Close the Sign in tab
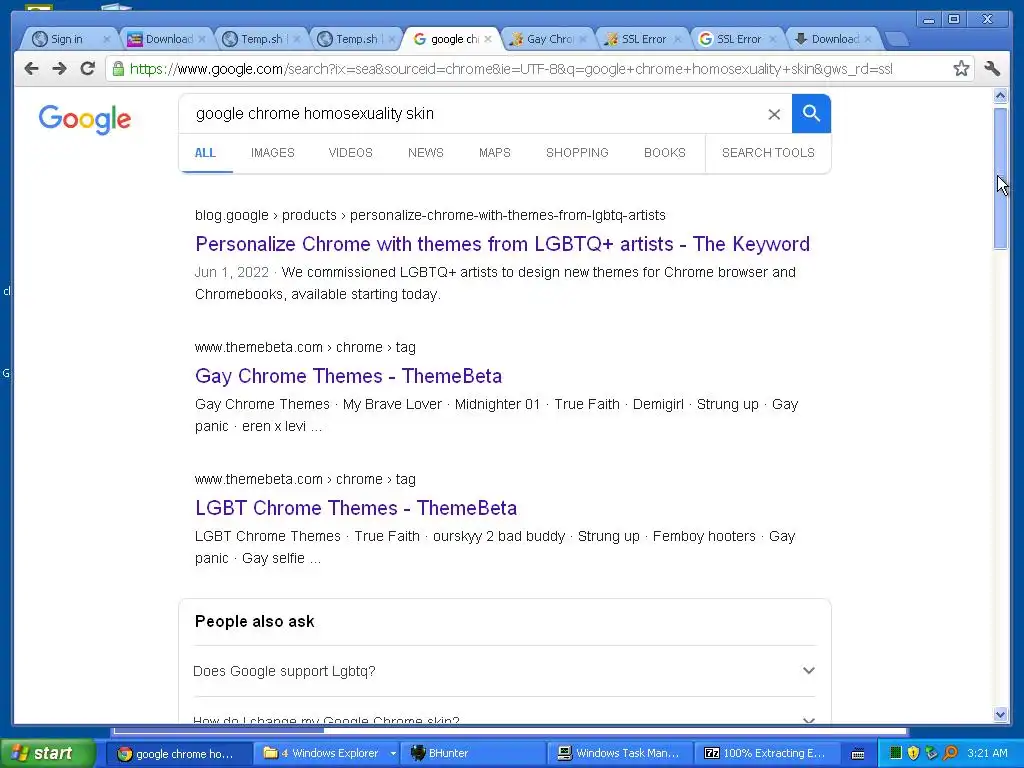The width and height of the screenshot is (1024, 768). [106, 39]
